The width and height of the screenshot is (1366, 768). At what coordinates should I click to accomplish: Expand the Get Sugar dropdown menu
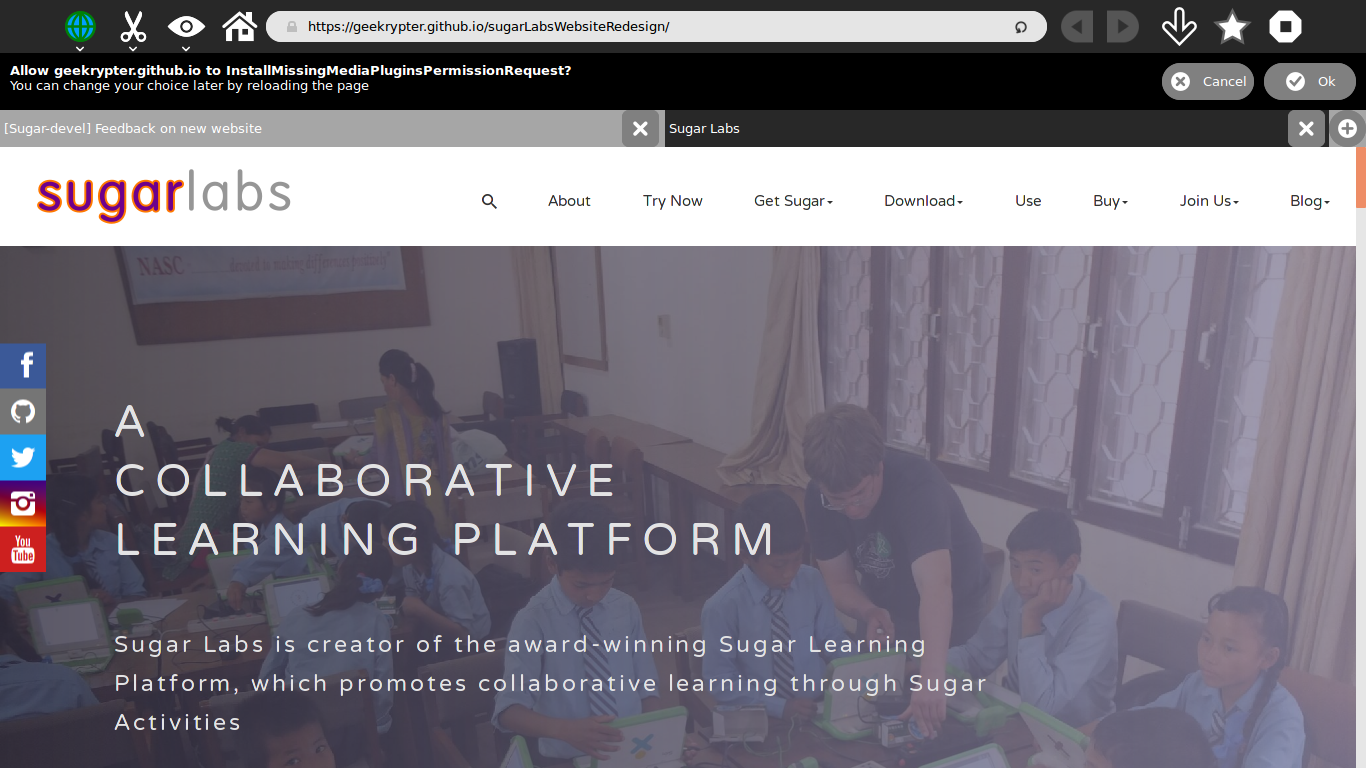click(793, 201)
